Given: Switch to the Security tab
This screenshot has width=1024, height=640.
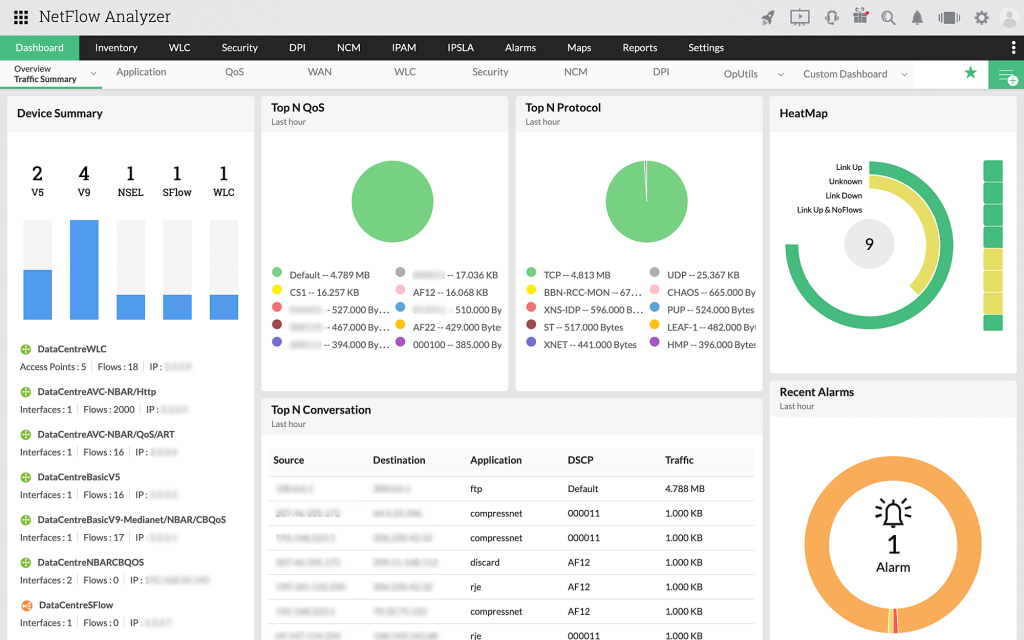Looking at the screenshot, I should pos(239,47).
